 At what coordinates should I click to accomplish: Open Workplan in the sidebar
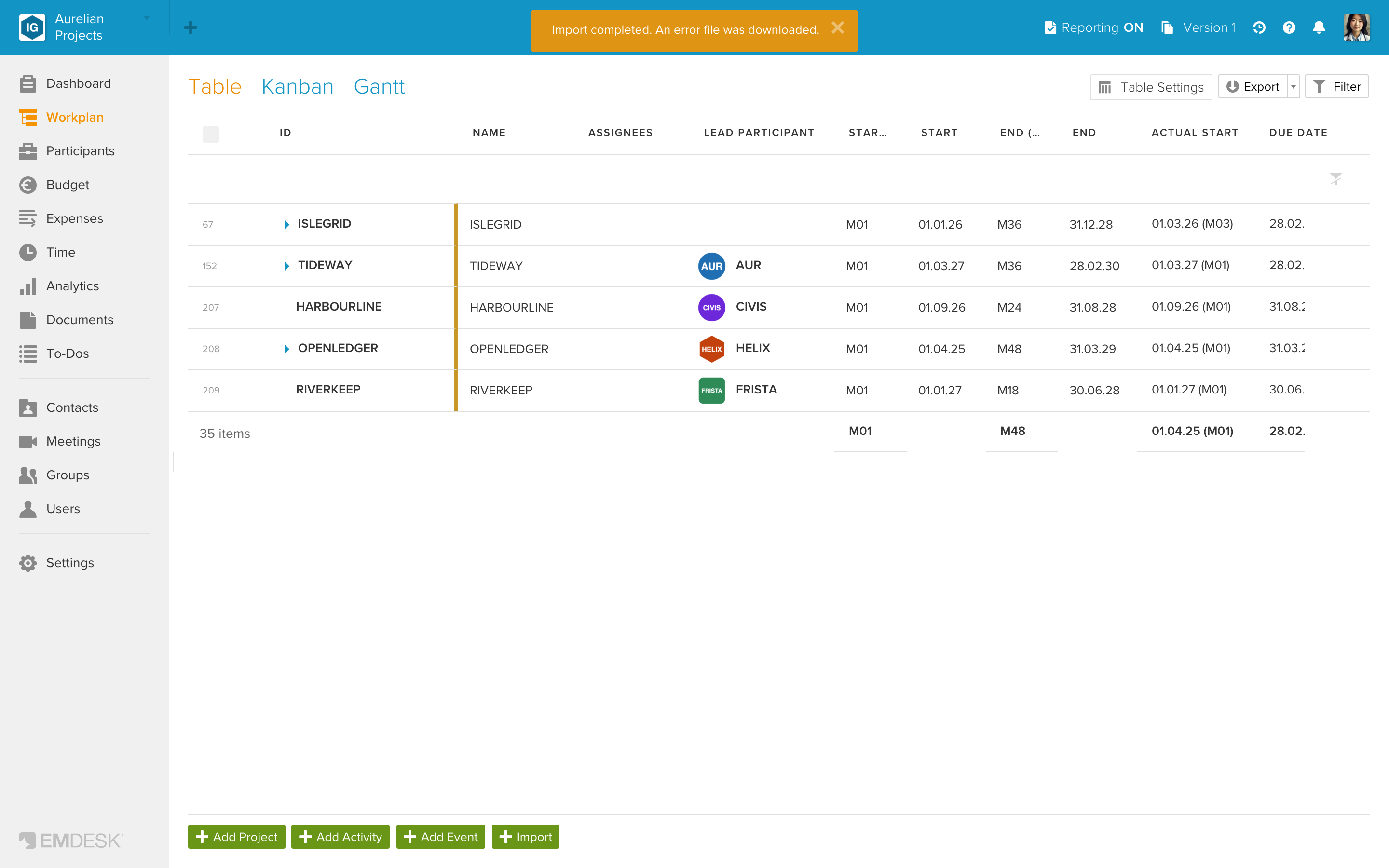click(75, 117)
